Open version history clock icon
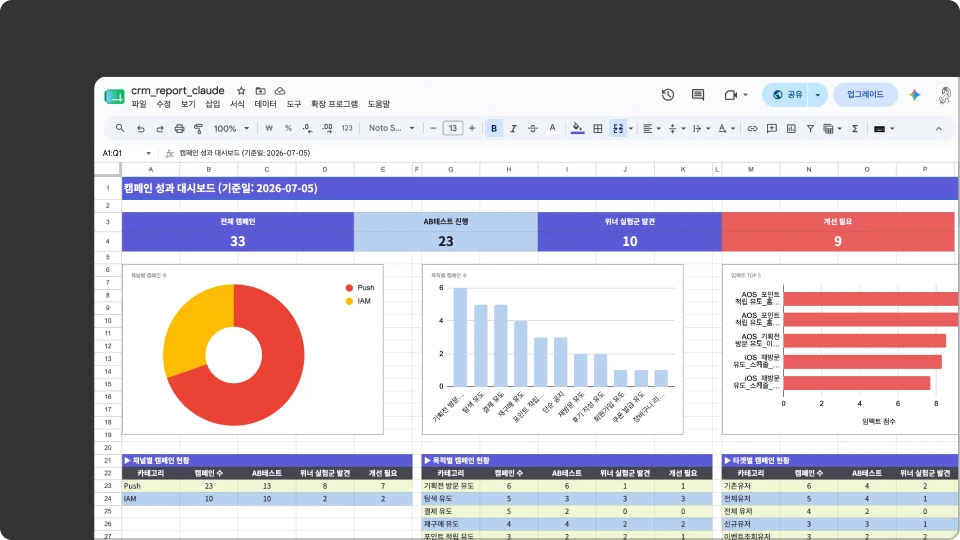This screenshot has height=540, width=960. click(x=668, y=94)
